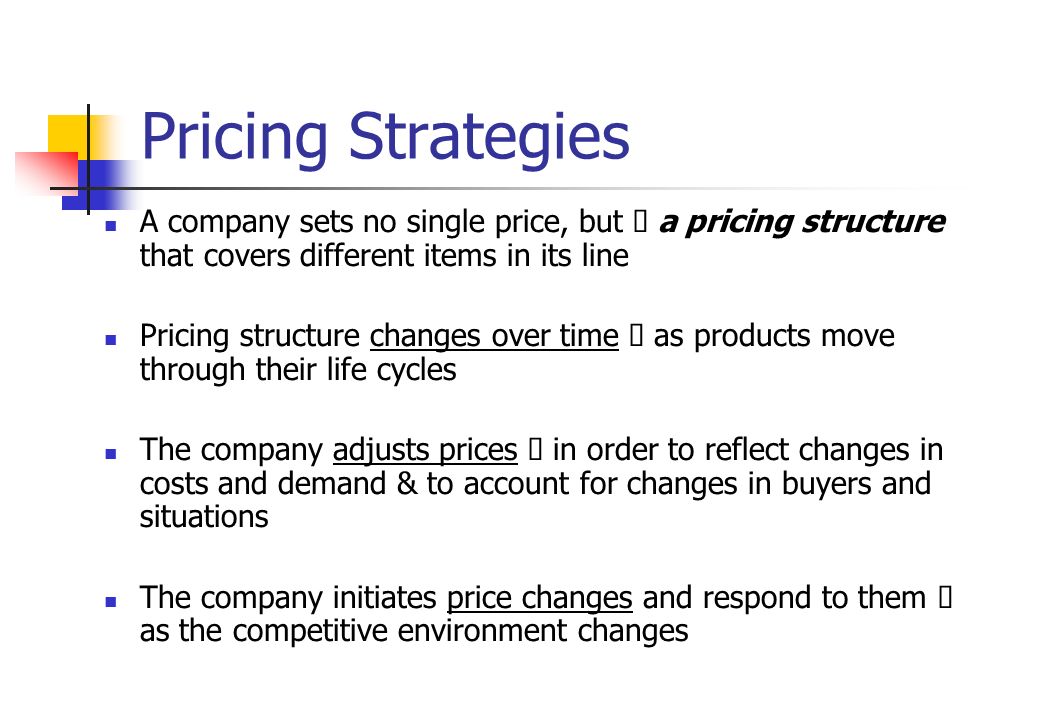1040x720 pixels.
Task: Click the underlined 'changes over time' text
Action: click(494, 336)
